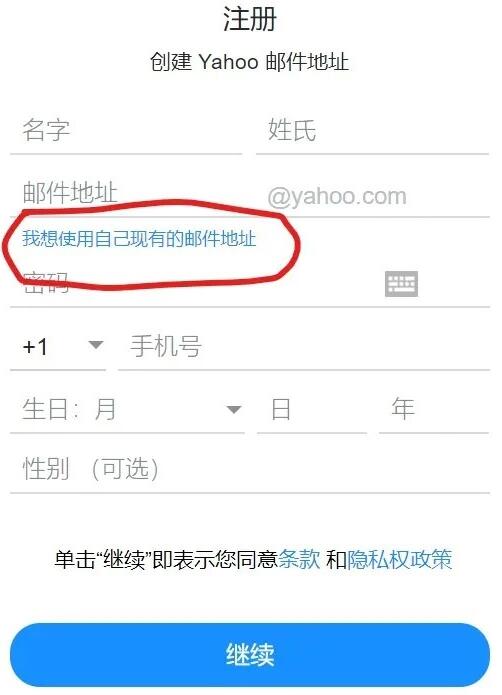Viewport: 502px width, 695px height.
Task: Click the blue 继续 continue button
Action: (250, 655)
